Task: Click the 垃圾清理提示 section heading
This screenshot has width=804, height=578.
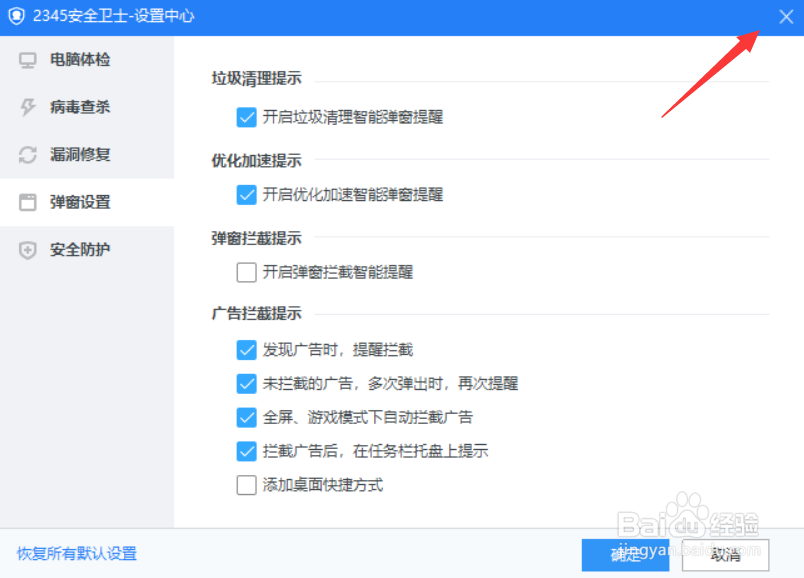Action: [x=256, y=78]
